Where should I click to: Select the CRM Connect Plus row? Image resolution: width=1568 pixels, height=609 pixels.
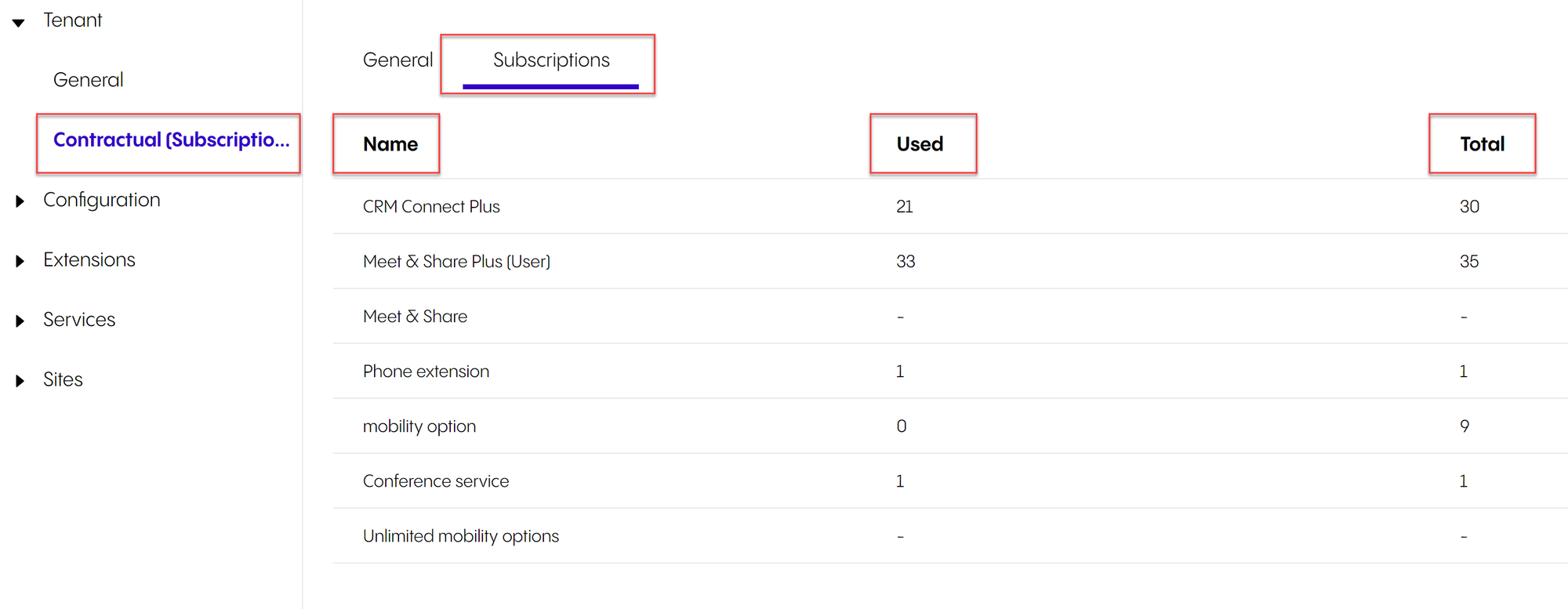pyautogui.click(x=431, y=207)
